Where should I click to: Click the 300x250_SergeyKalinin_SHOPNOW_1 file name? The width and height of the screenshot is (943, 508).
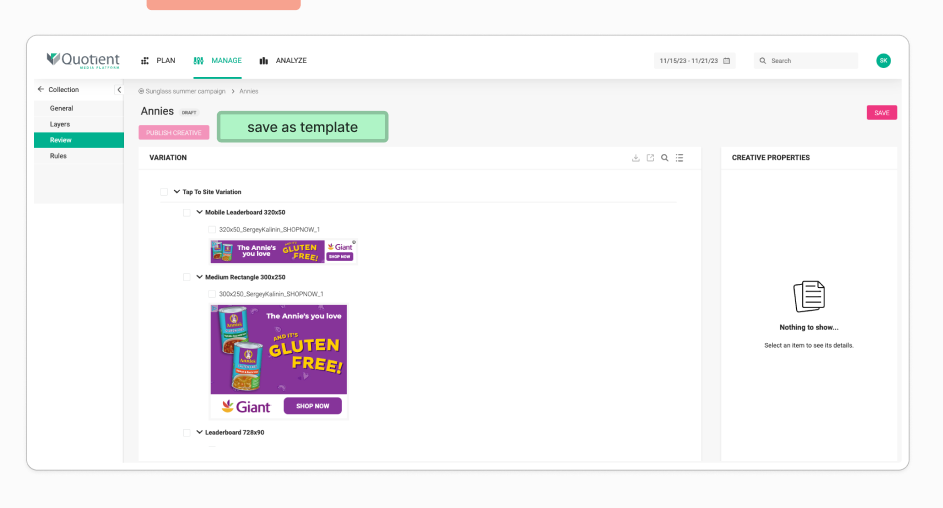click(x=271, y=294)
